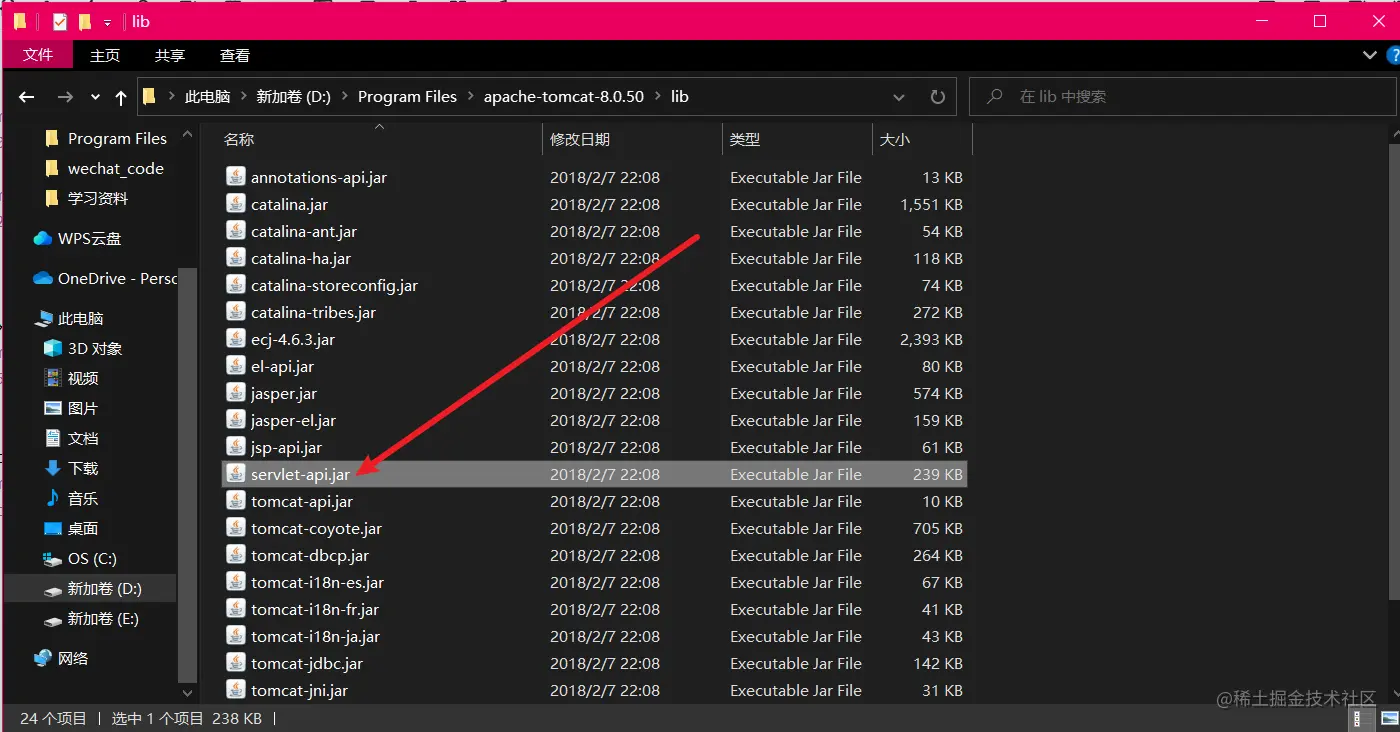Click the 文档 document icon
The image size is (1400, 732).
(x=53, y=438)
